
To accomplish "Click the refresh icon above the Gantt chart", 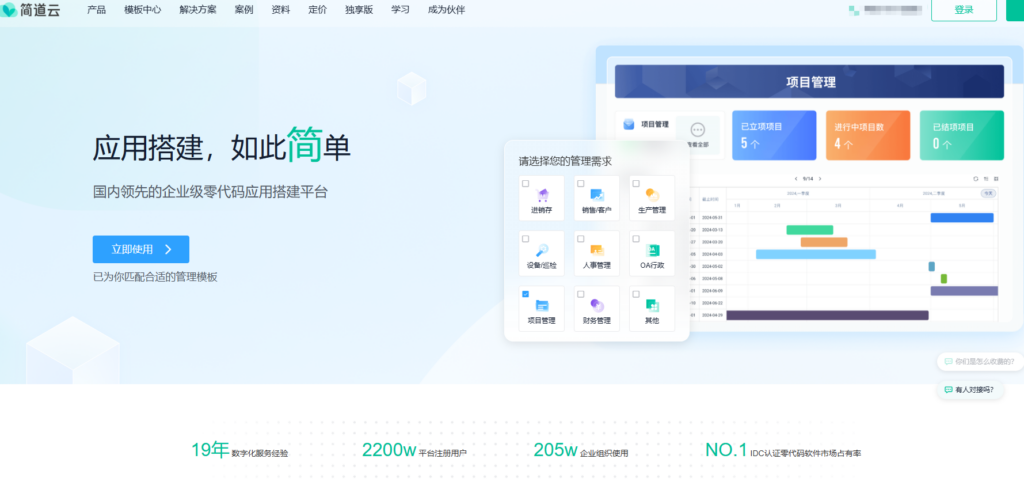I will 976,178.
